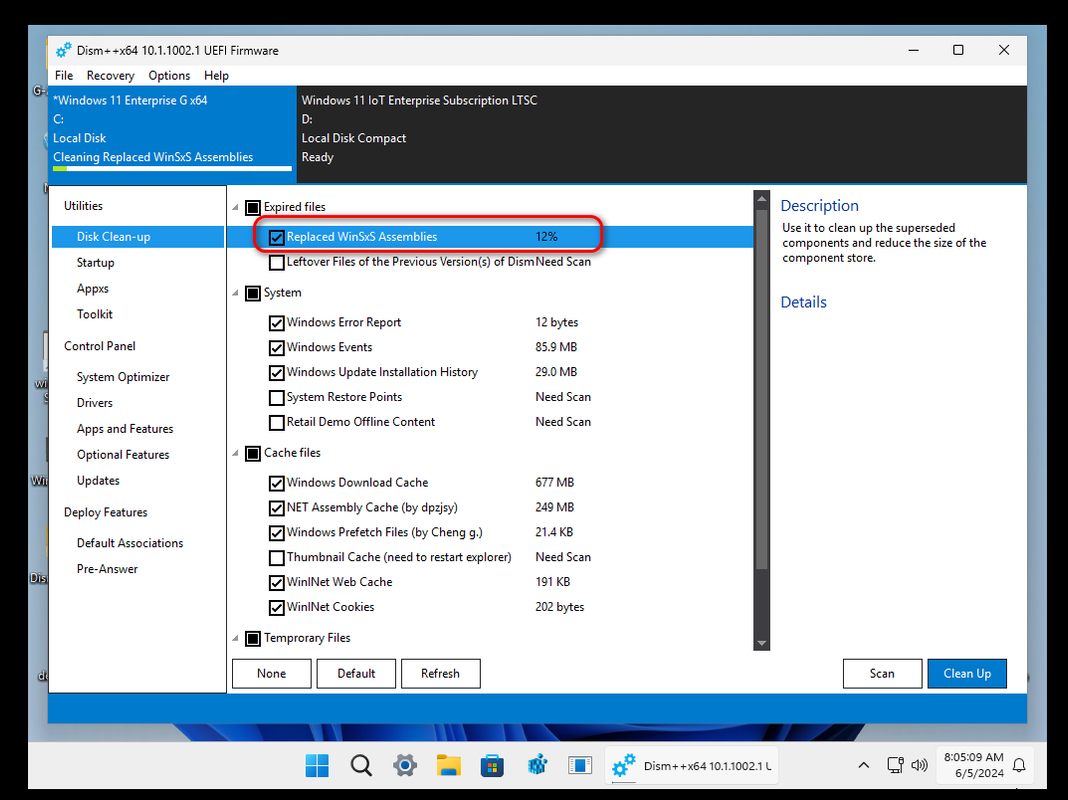Viewport: 1068px width, 800px height.
Task: Open volume speaker tray icon
Action: pos(920,765)
